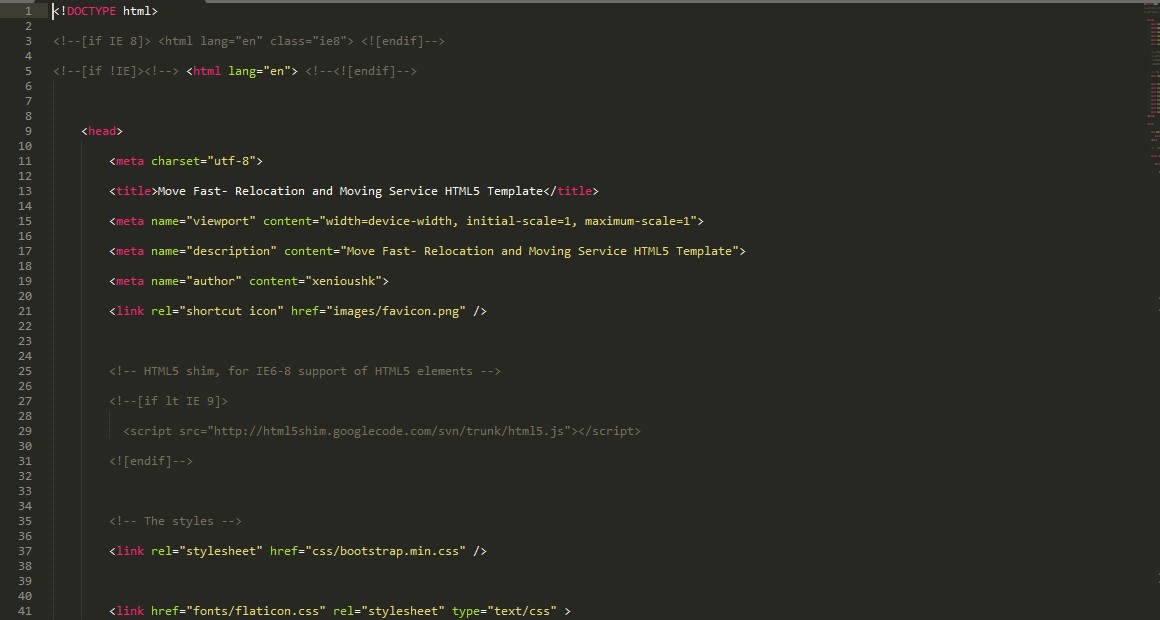The width and height of the screenshot is (1160, 620).
Task: Click line number 17 in the gutter
Action: click(x=24, y=251)
